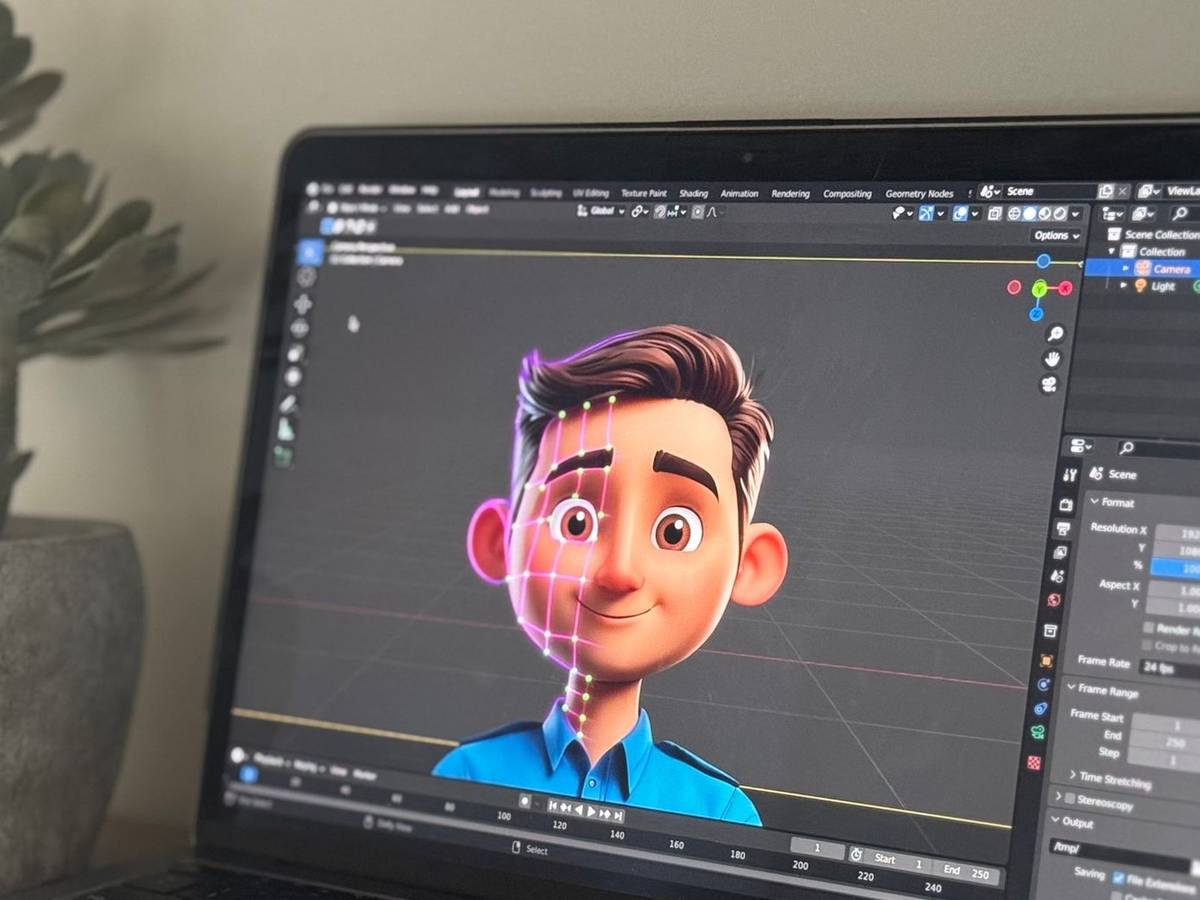Jump to the timeline's last frame
The width and height of the screenshot is (1200, 900).
618,817
